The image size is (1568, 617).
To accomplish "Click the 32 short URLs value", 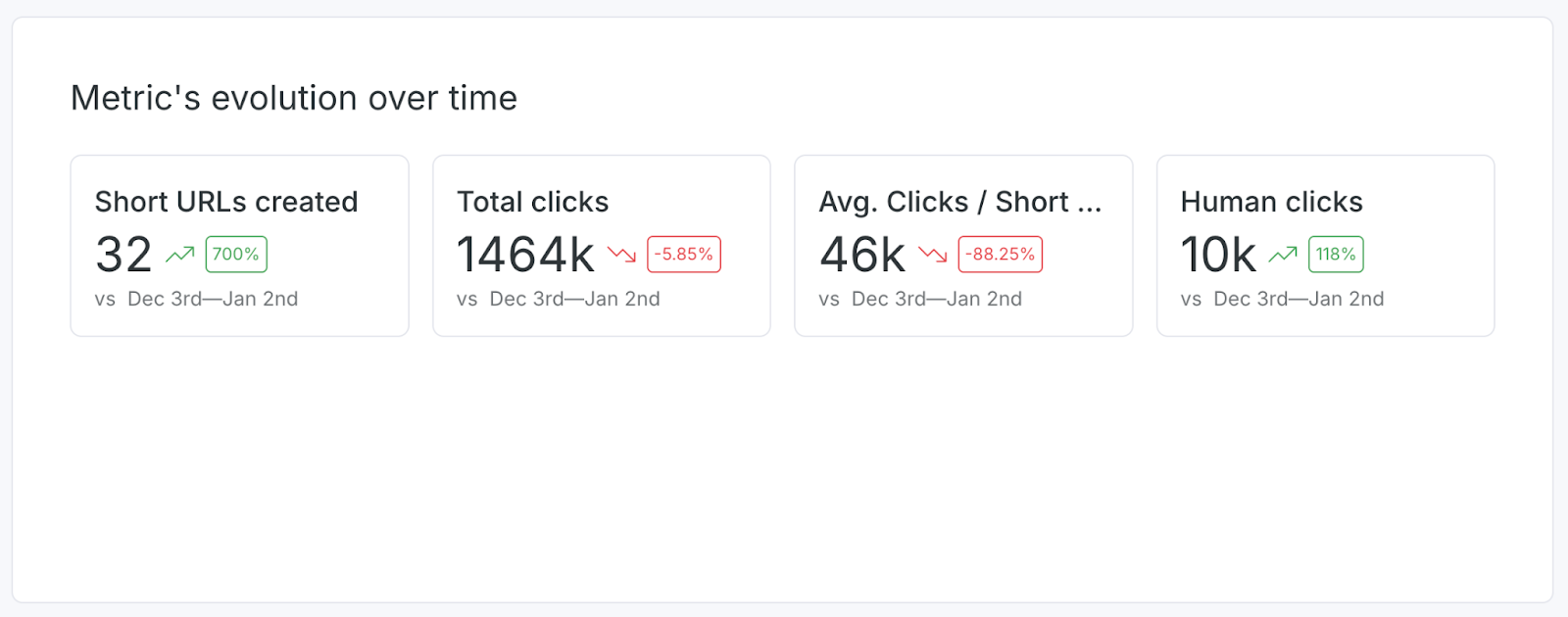I will click(123, 255).
